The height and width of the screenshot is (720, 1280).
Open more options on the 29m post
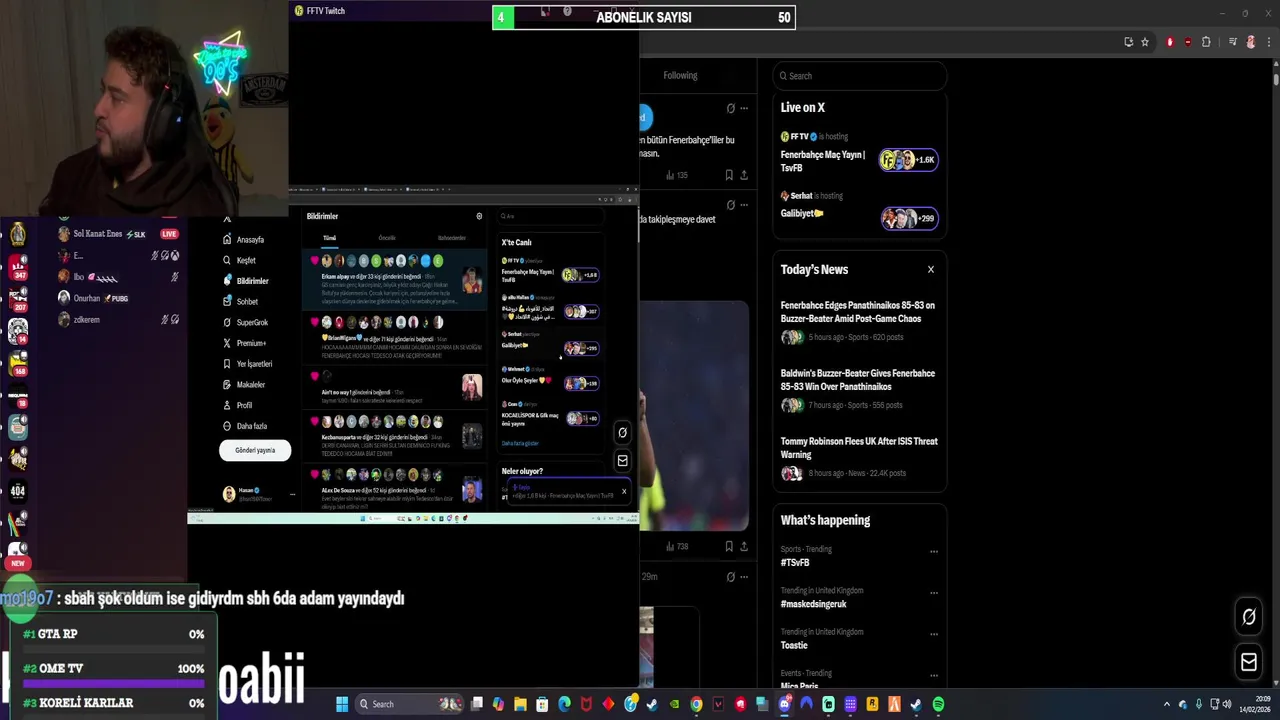744,577
